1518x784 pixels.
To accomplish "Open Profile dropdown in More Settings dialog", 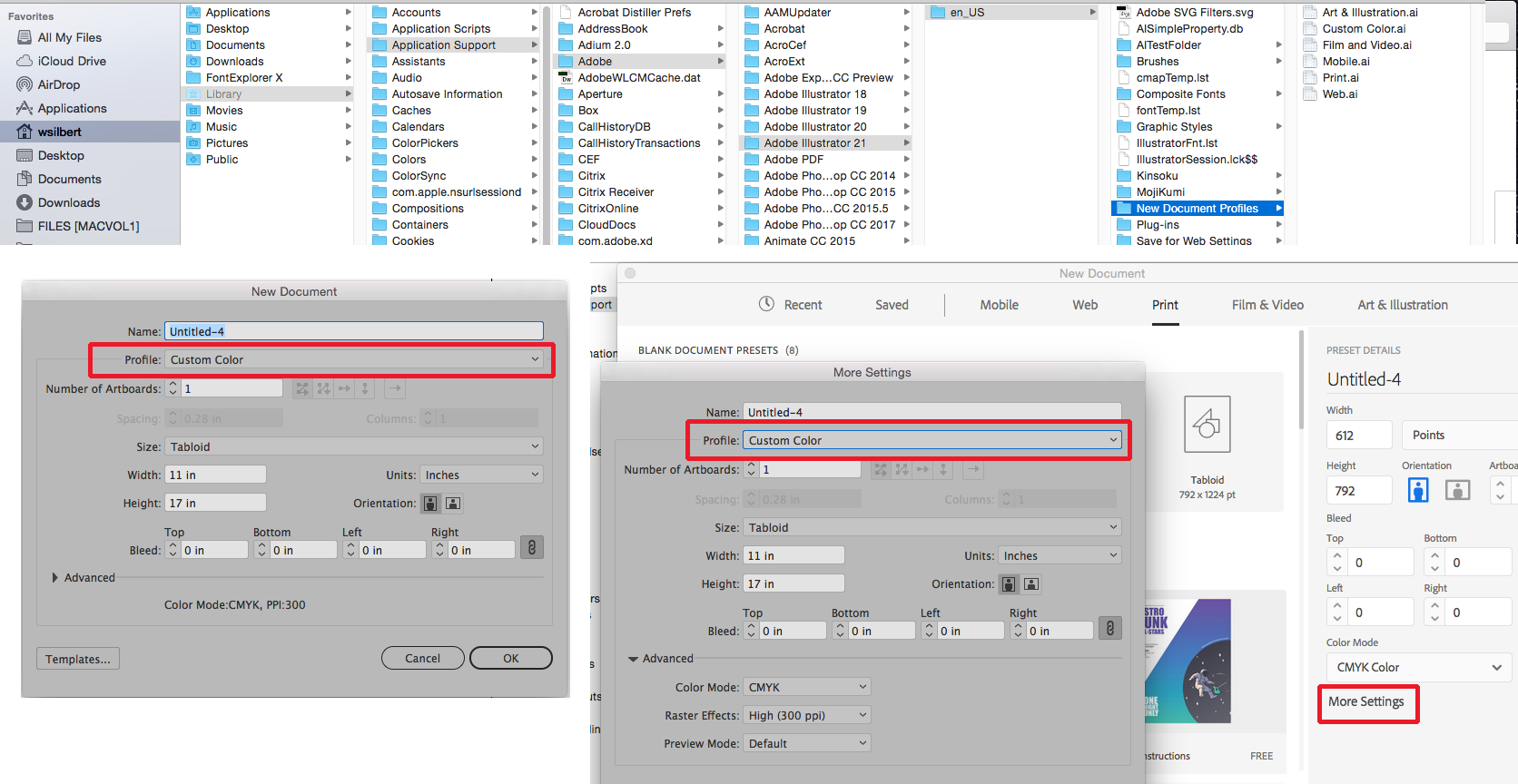I will (x=932, y=440).
